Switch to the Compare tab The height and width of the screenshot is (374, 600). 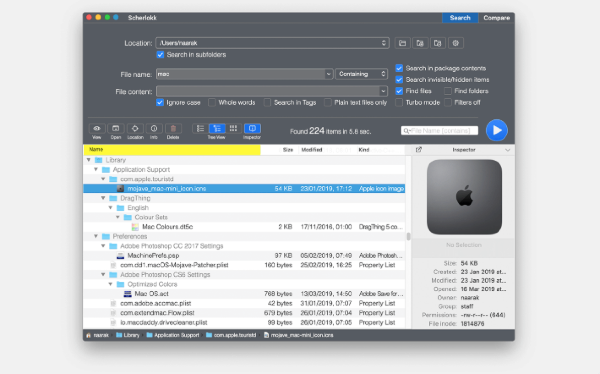pos(496,18)
